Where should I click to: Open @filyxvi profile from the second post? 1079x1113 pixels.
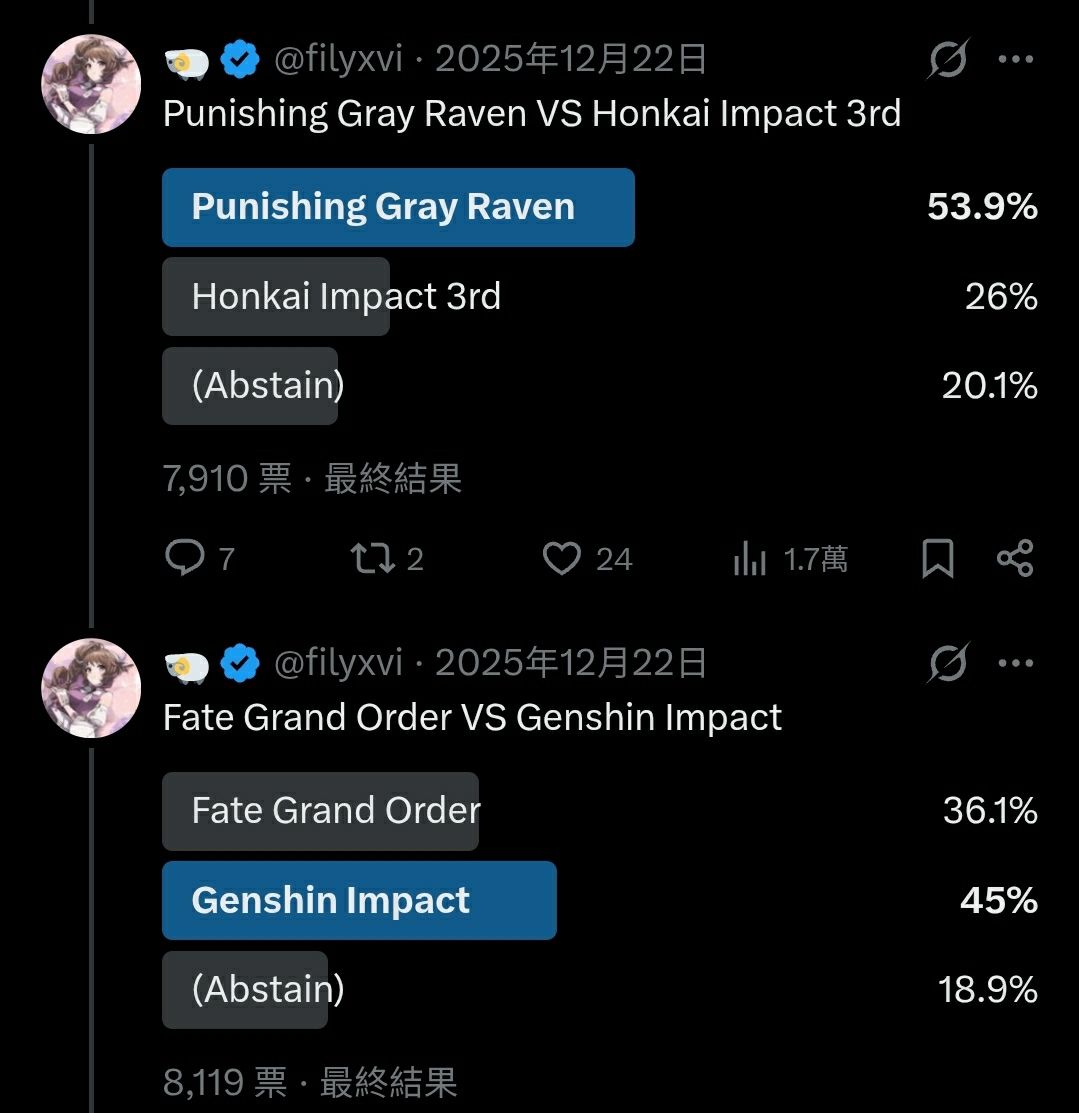click(339, 663)
